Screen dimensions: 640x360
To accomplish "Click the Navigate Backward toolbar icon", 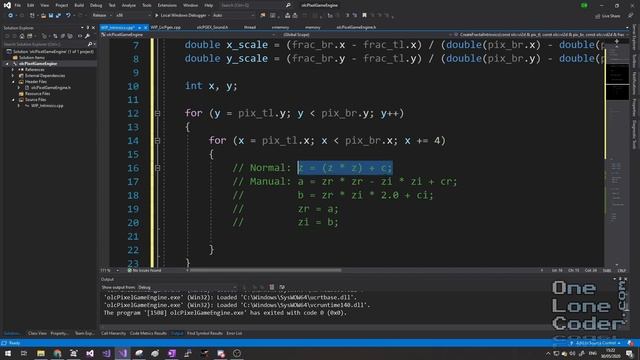I will (10, 16).
